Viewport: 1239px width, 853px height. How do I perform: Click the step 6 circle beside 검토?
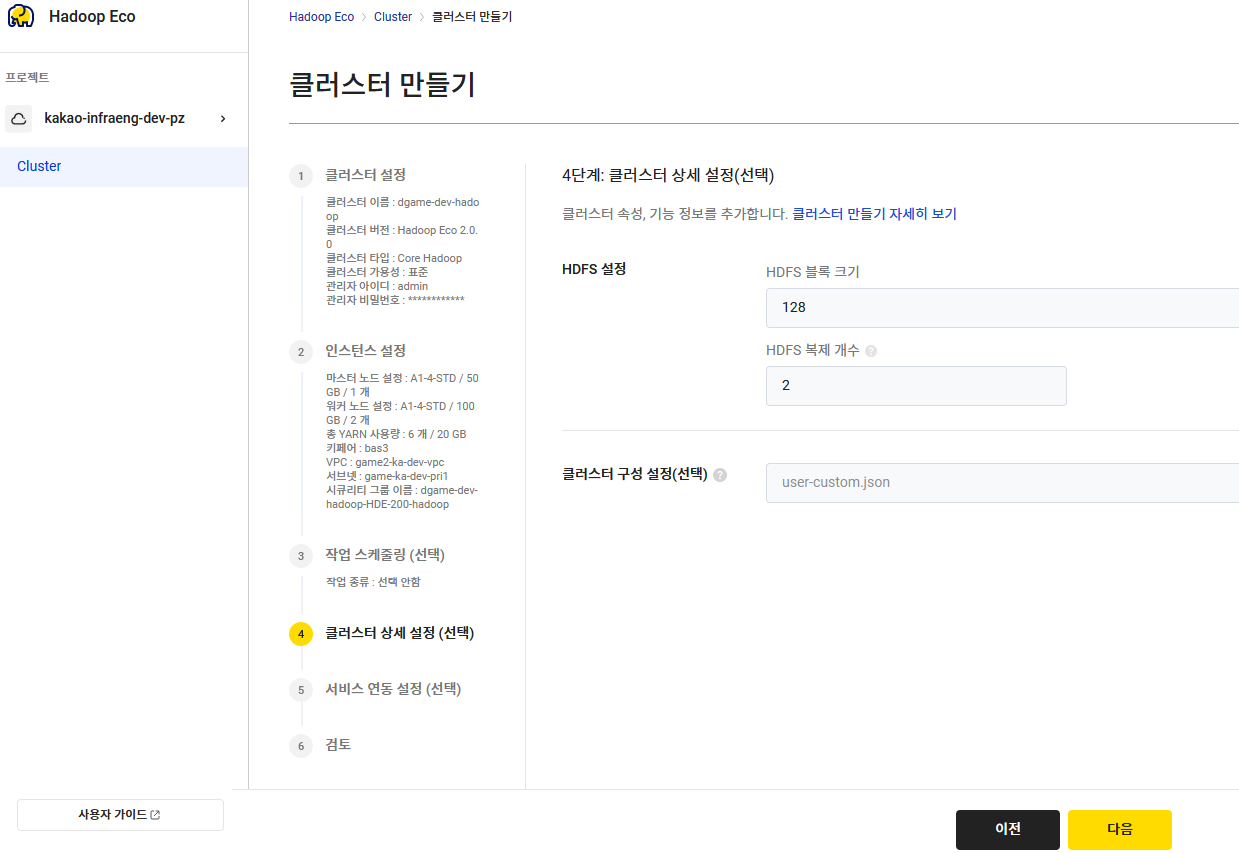pos(301,745)
